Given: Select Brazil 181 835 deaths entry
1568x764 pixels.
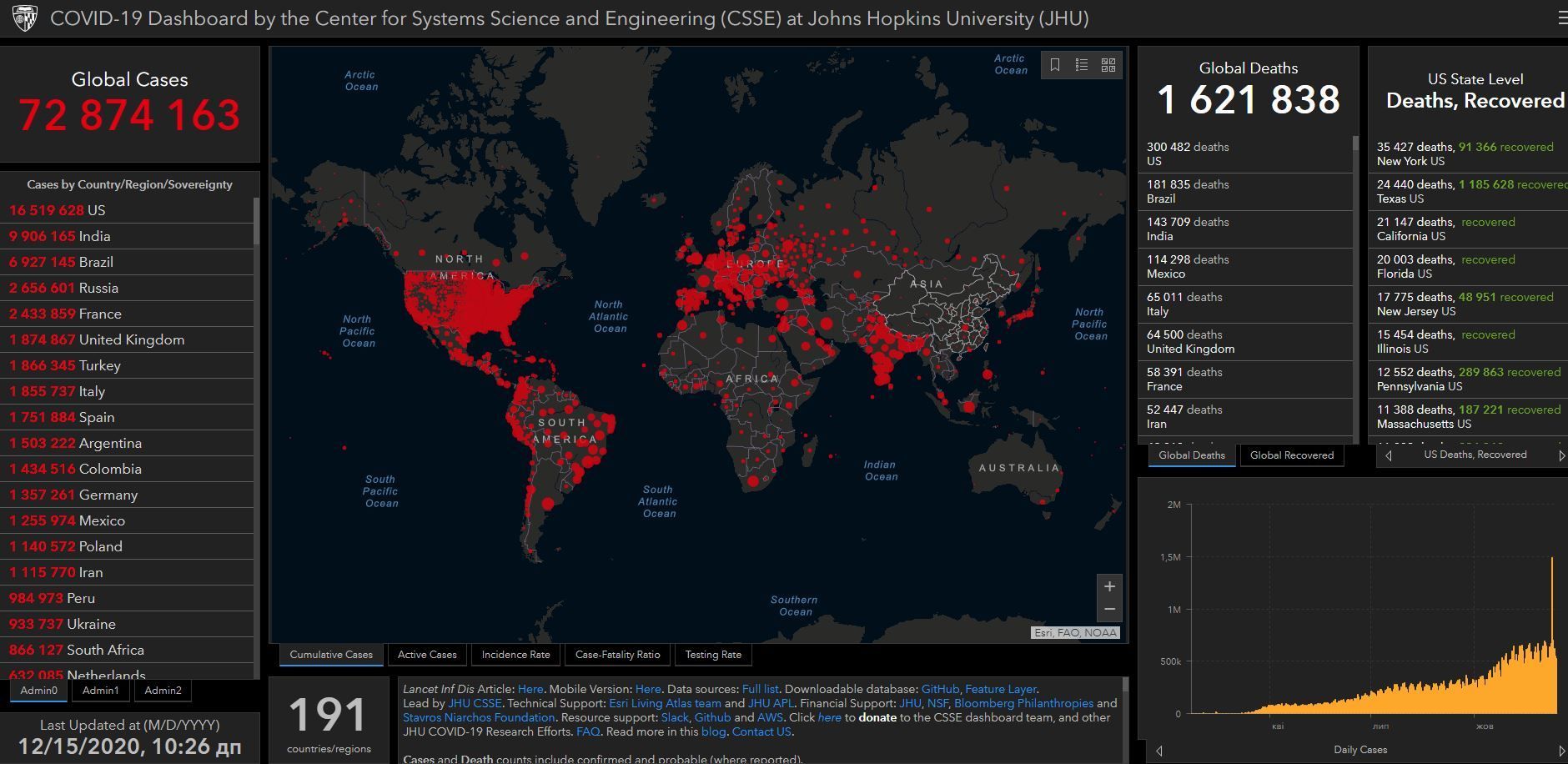Looking at the screenshot, I should pos(1245,192).
